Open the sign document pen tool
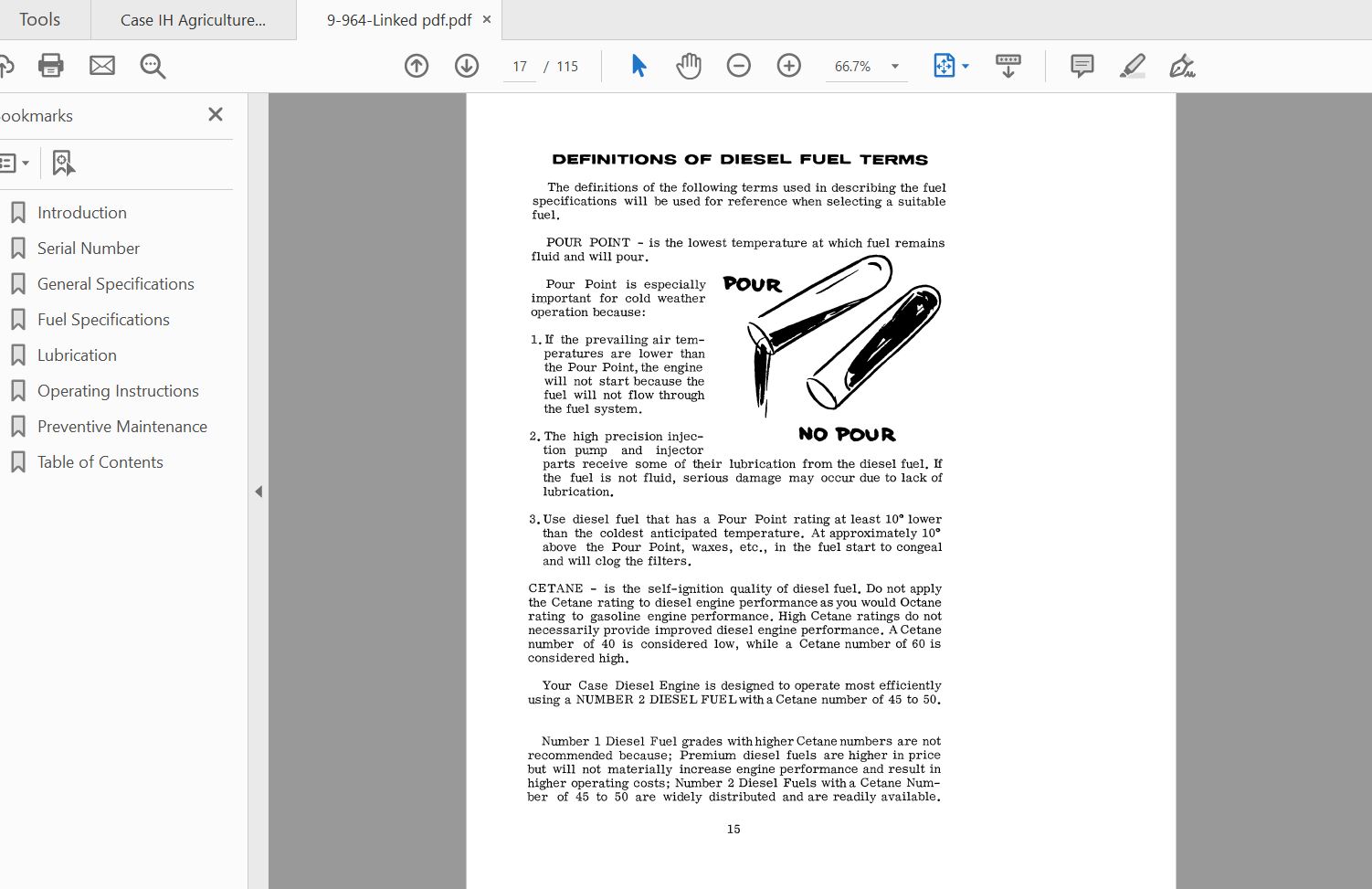 click(1182, 66)
